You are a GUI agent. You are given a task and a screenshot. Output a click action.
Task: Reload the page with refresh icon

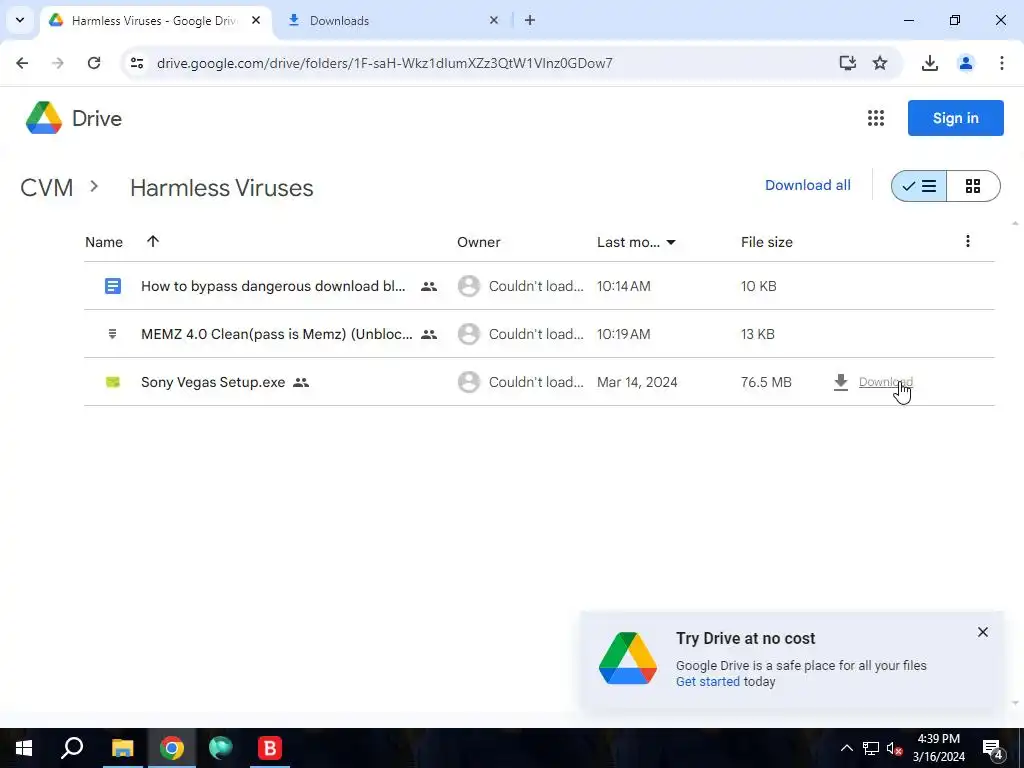pos(94,63)
